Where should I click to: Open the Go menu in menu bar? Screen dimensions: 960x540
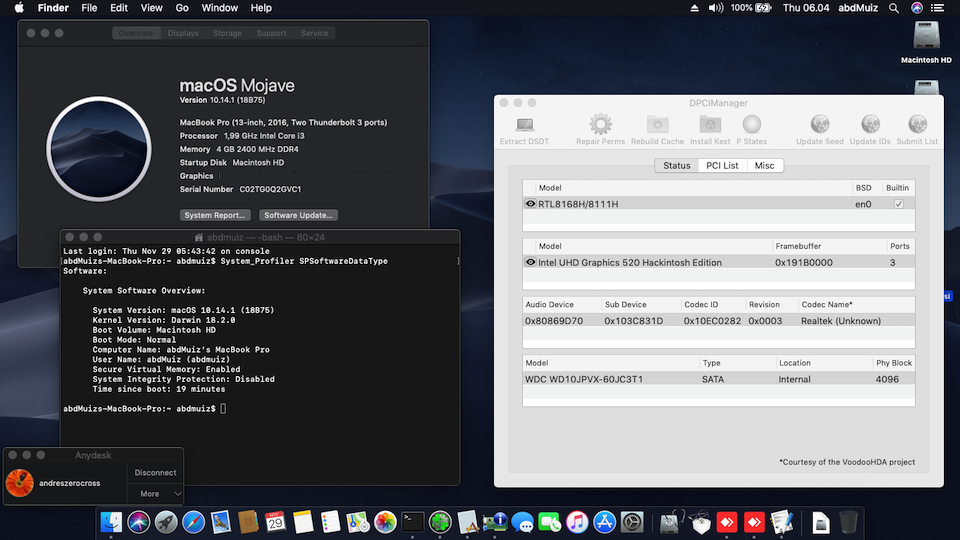182,8
